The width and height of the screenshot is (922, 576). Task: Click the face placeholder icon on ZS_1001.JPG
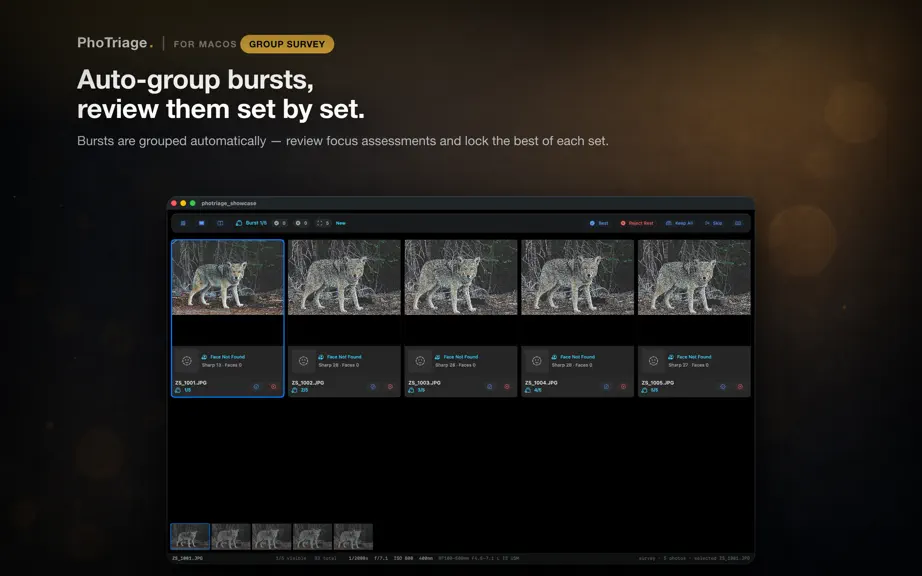(x=187, y=361)
